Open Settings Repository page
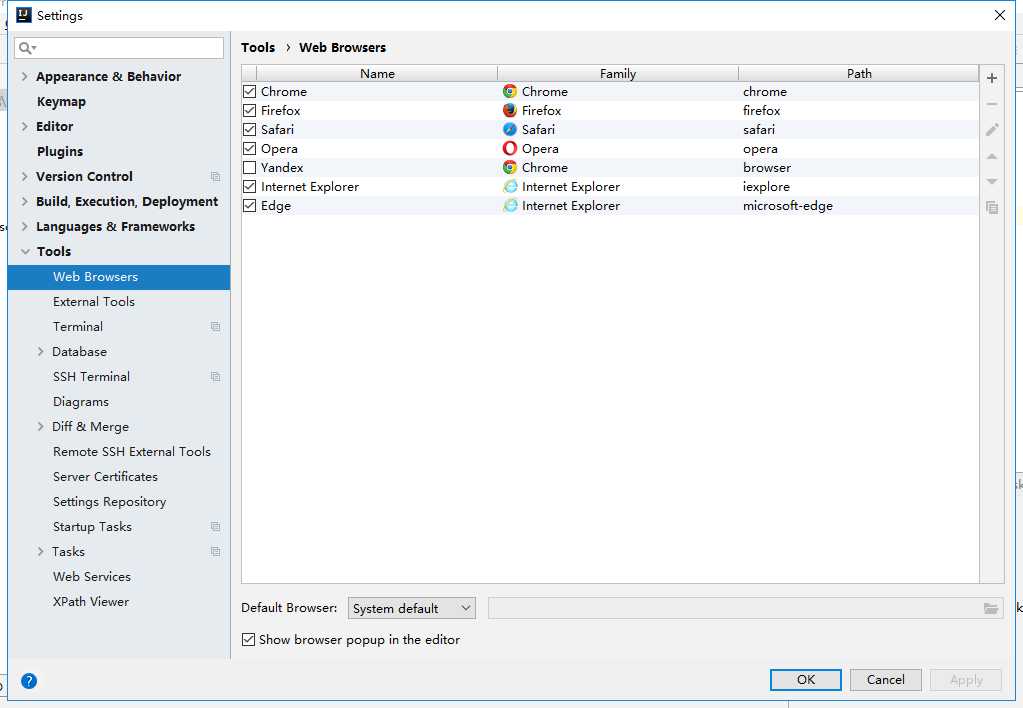1023x708 pixels. 110,502
